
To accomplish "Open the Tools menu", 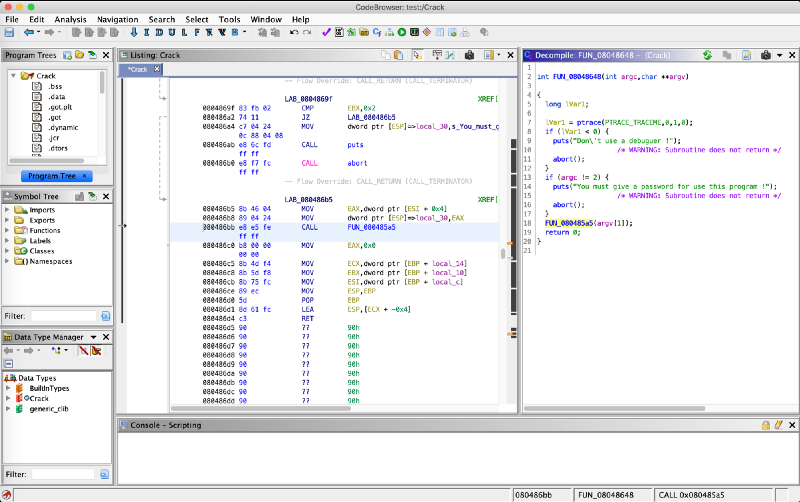I will click(x=230, y=19).
